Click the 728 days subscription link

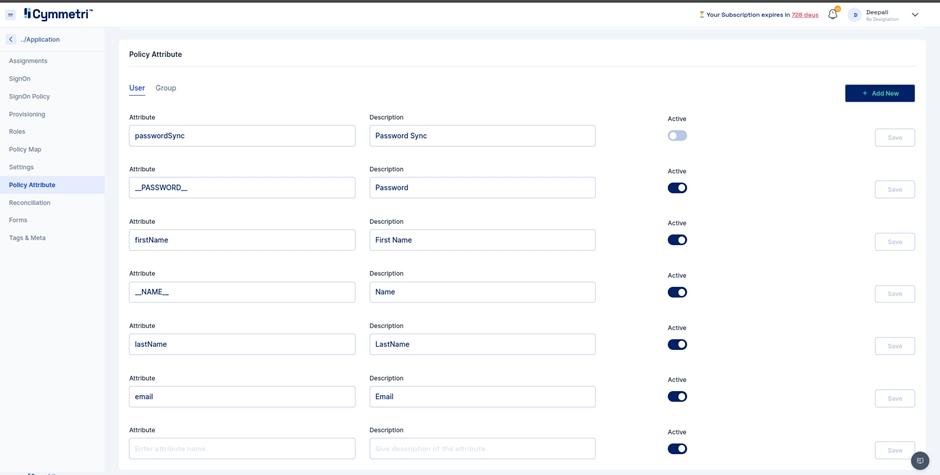click(805, 15)
